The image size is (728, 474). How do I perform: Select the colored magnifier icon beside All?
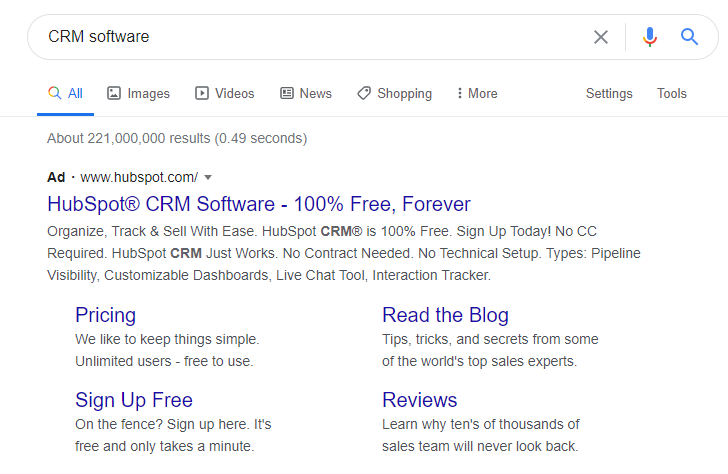click(54, 93)
